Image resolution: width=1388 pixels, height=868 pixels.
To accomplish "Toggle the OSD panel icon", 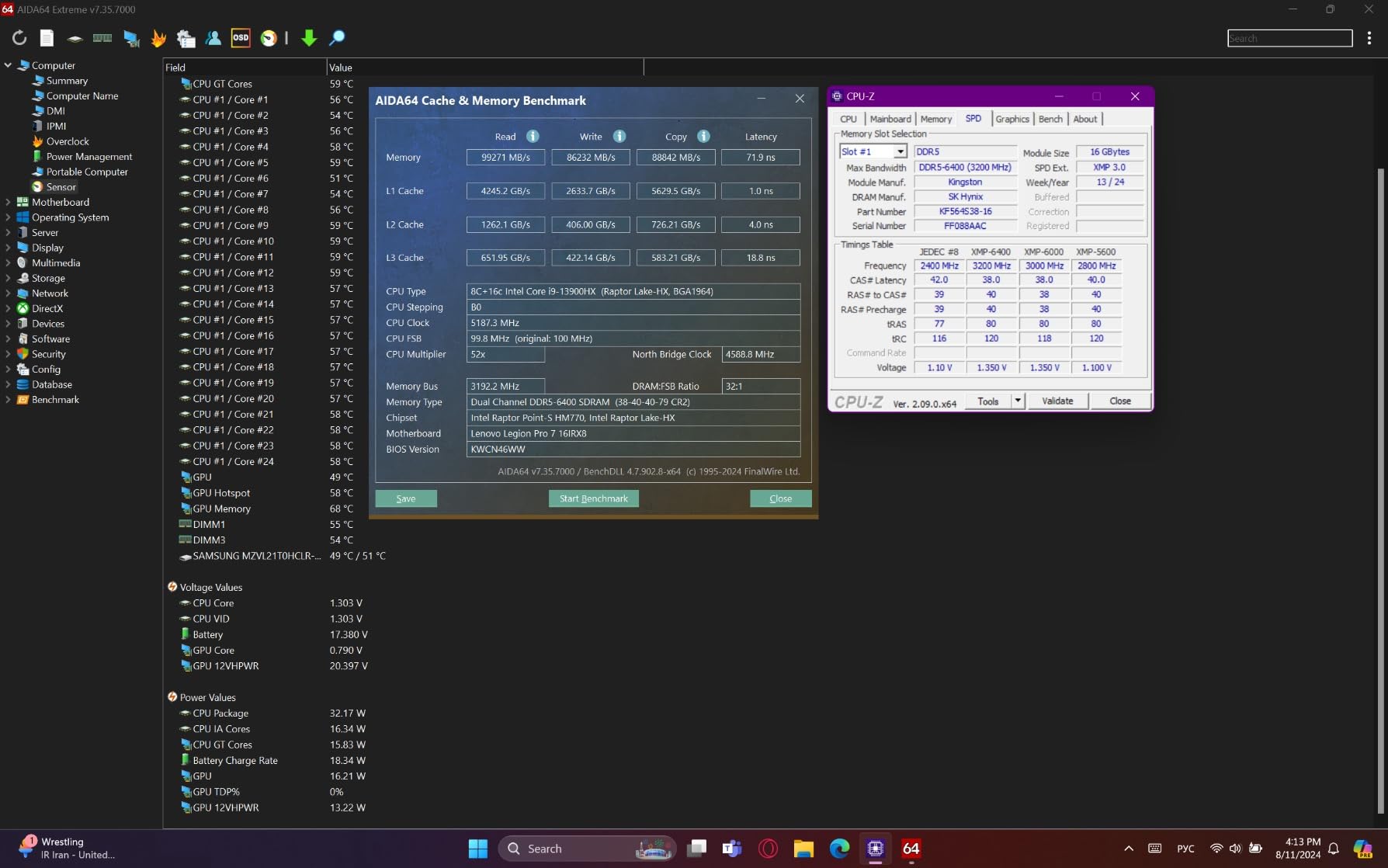I will 241,37.
